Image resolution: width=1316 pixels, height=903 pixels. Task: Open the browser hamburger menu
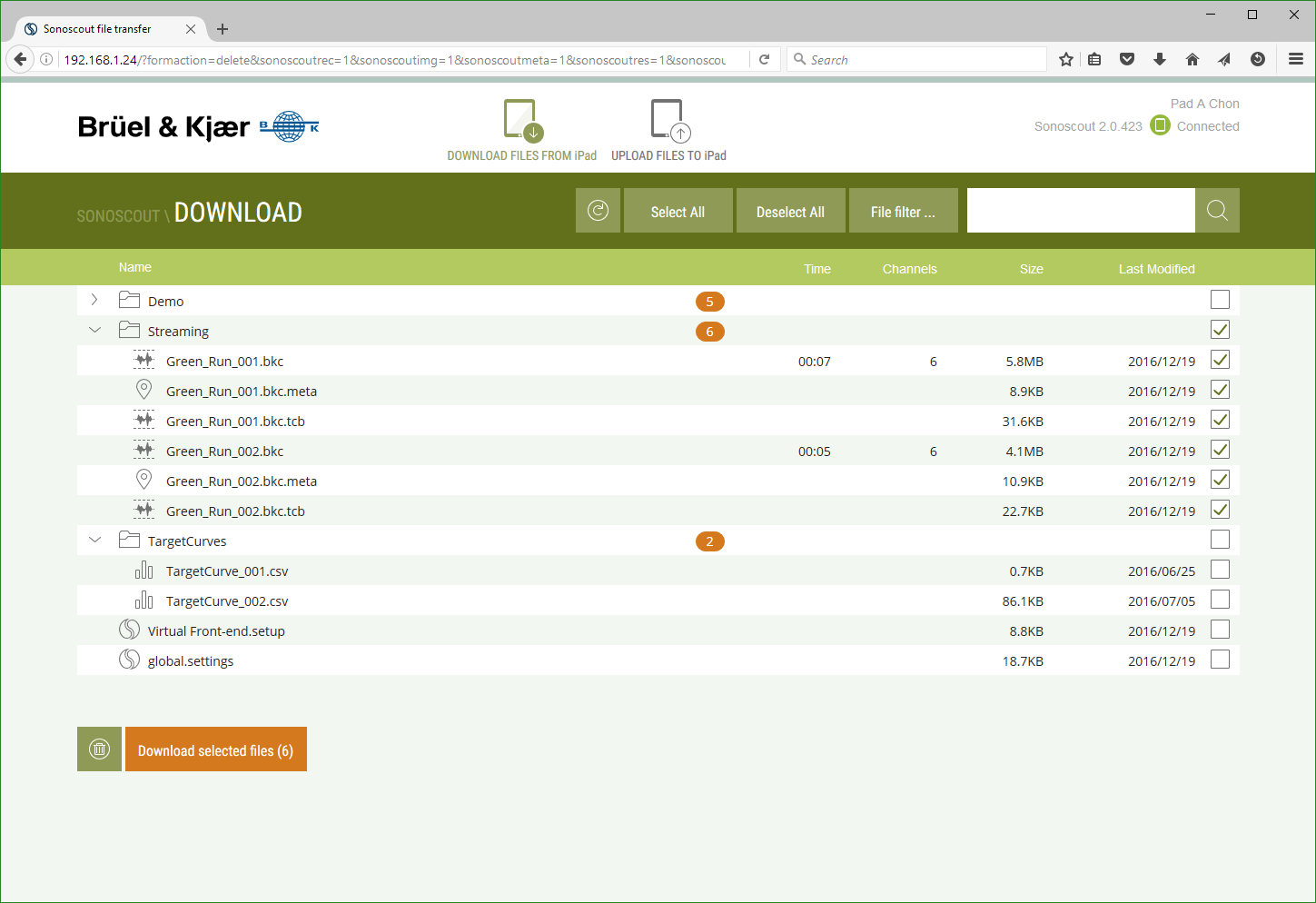[1296, 60]
